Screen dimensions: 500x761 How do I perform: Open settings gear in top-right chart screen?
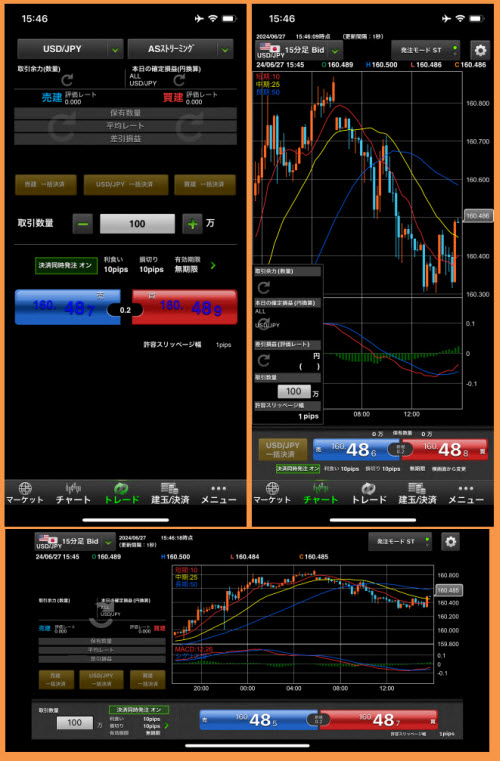pyautogui.click(x=480, y=50)
